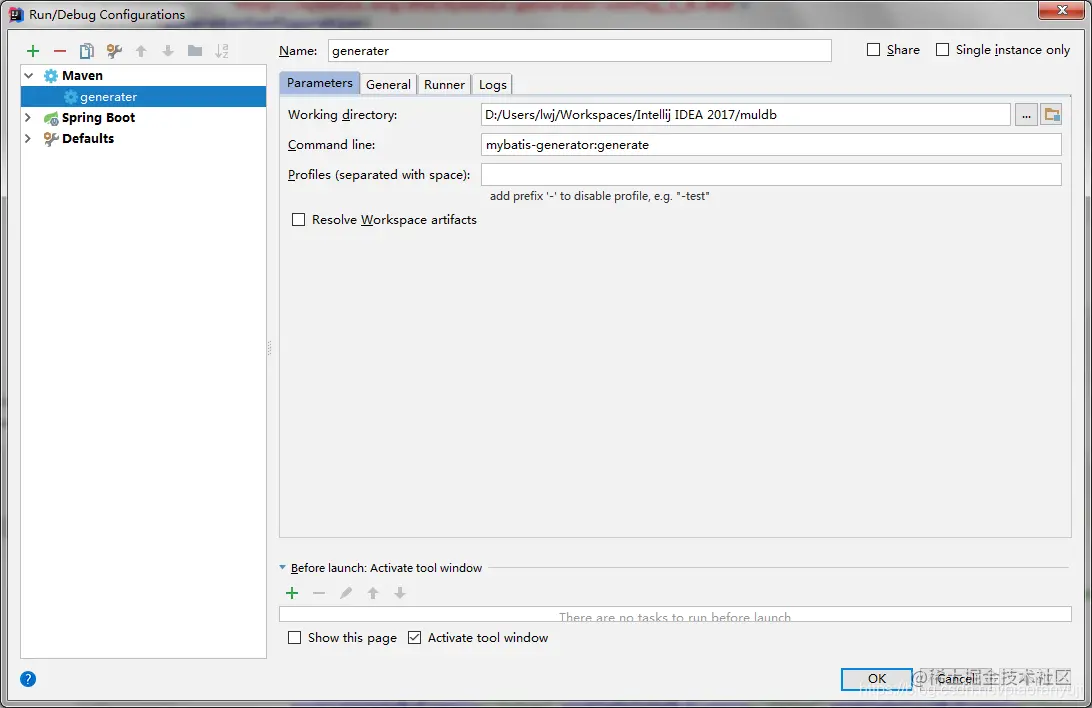This screenshot has width=1092, height=708.
Task: Tick the Show this page checkbox
Action: click(x=295, y=638)
